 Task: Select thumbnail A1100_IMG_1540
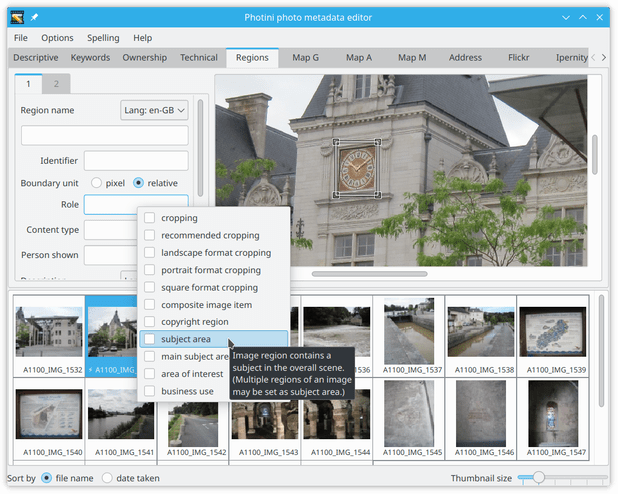point(49,419)
